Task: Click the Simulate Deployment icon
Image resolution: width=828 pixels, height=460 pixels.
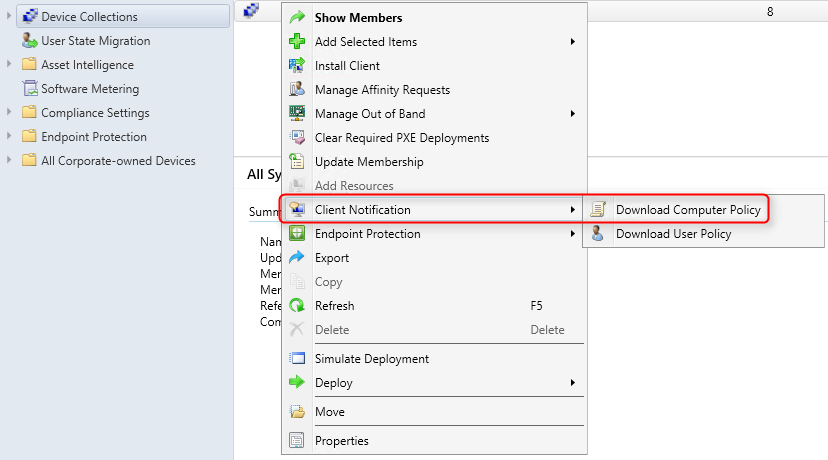Action: pos(297,359)
